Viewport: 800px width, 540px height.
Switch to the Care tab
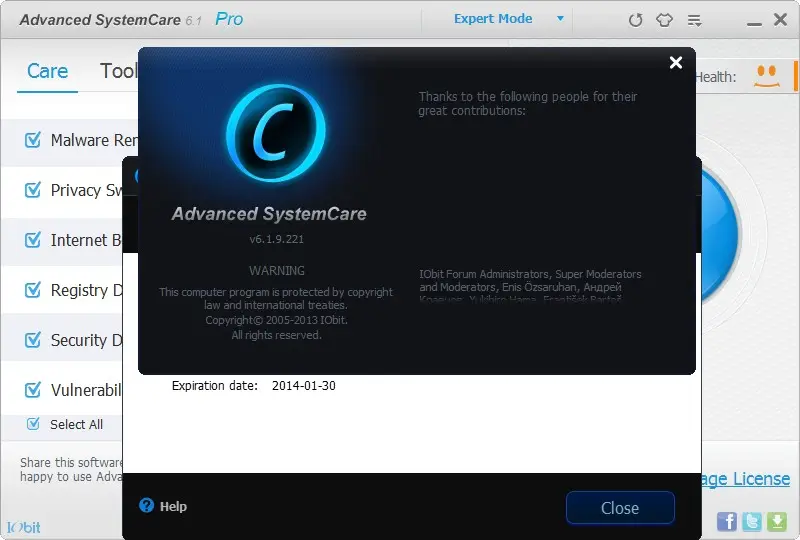click(47, 71)
